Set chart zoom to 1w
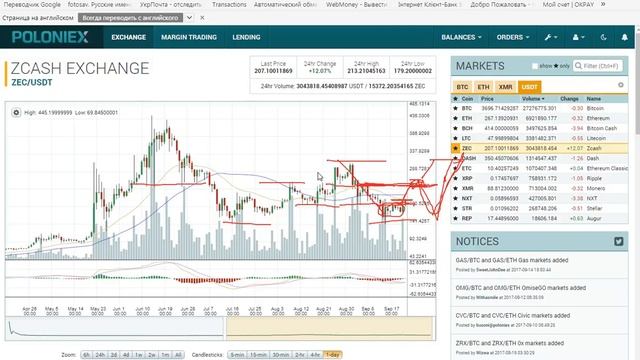 pos(138,355)
